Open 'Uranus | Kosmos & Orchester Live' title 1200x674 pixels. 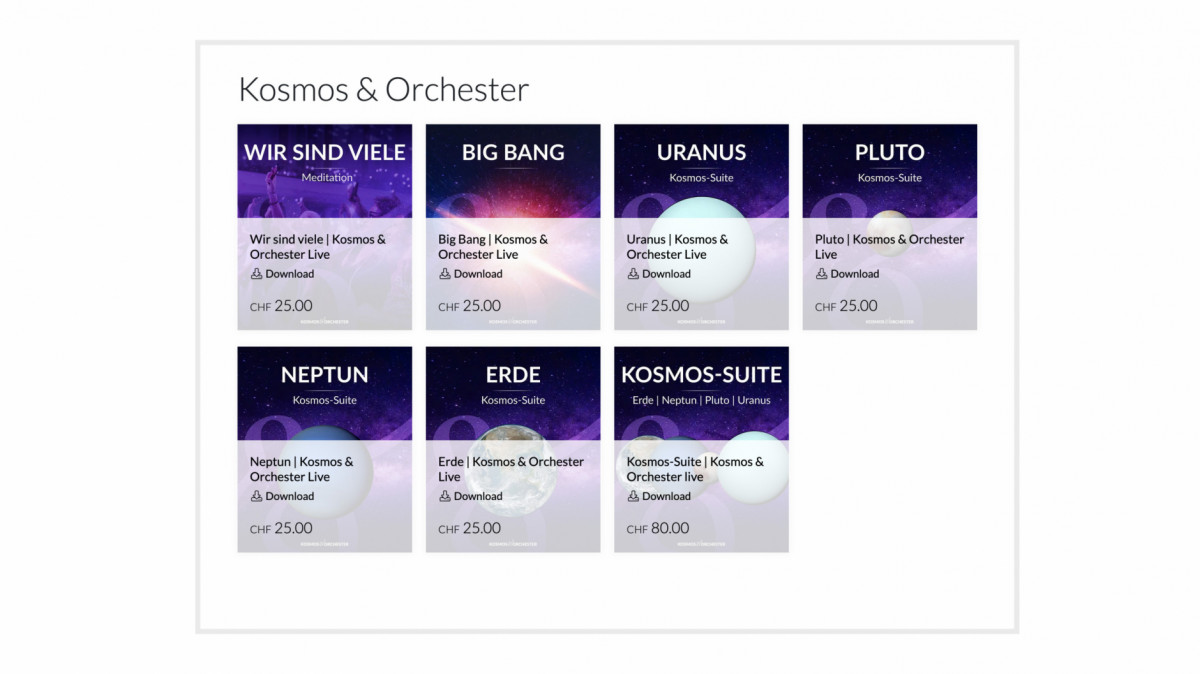pos(677,246)
